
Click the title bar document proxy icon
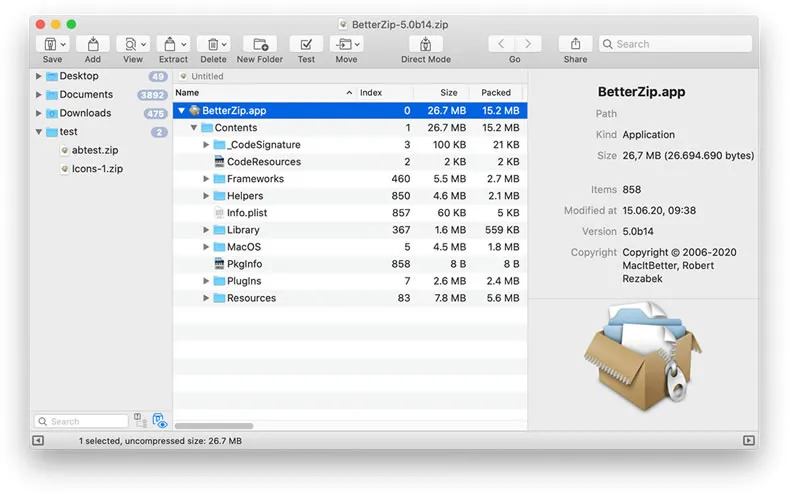tap(343, 25)
